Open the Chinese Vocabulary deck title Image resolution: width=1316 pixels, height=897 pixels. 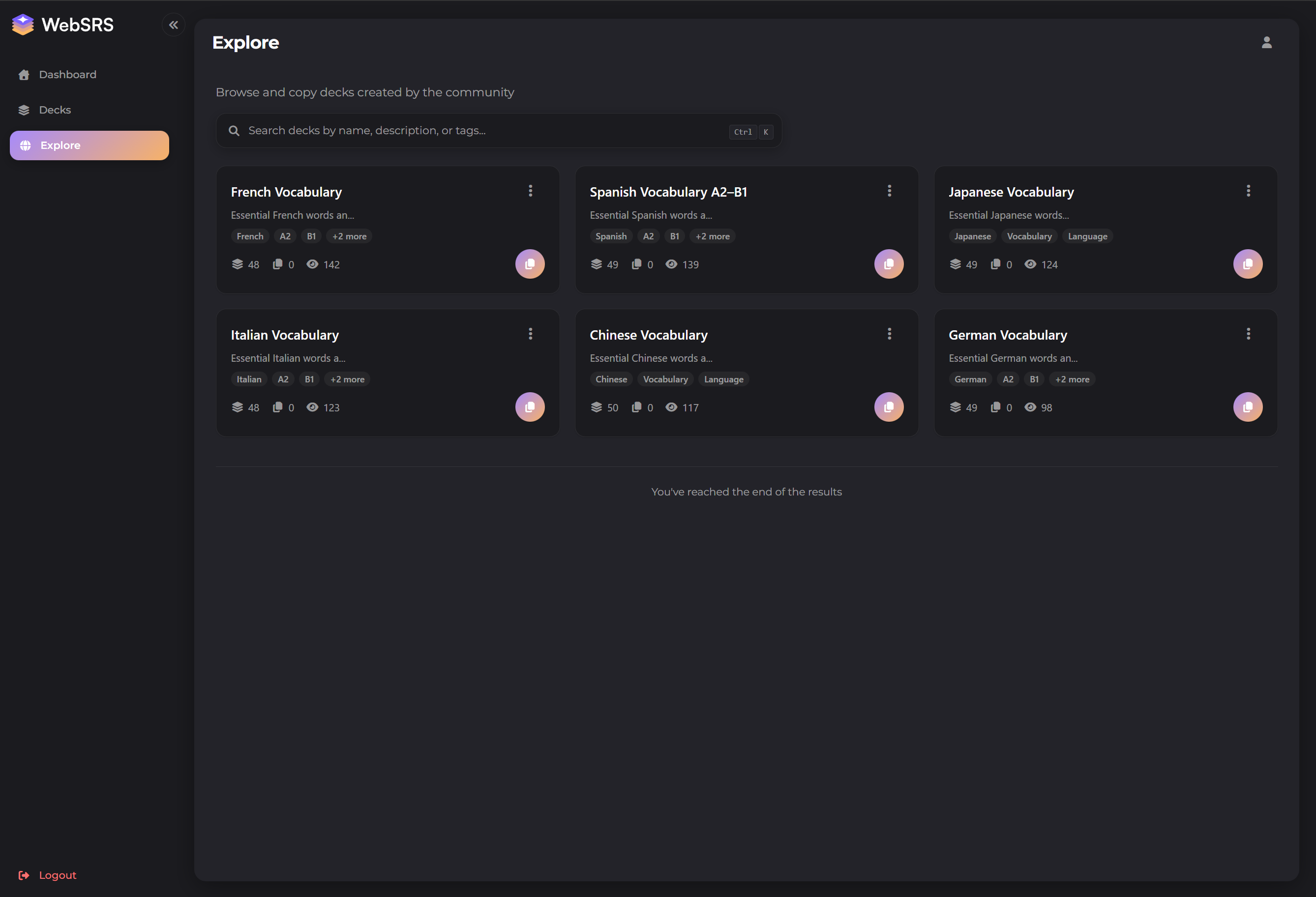click(x=648, y=336)
